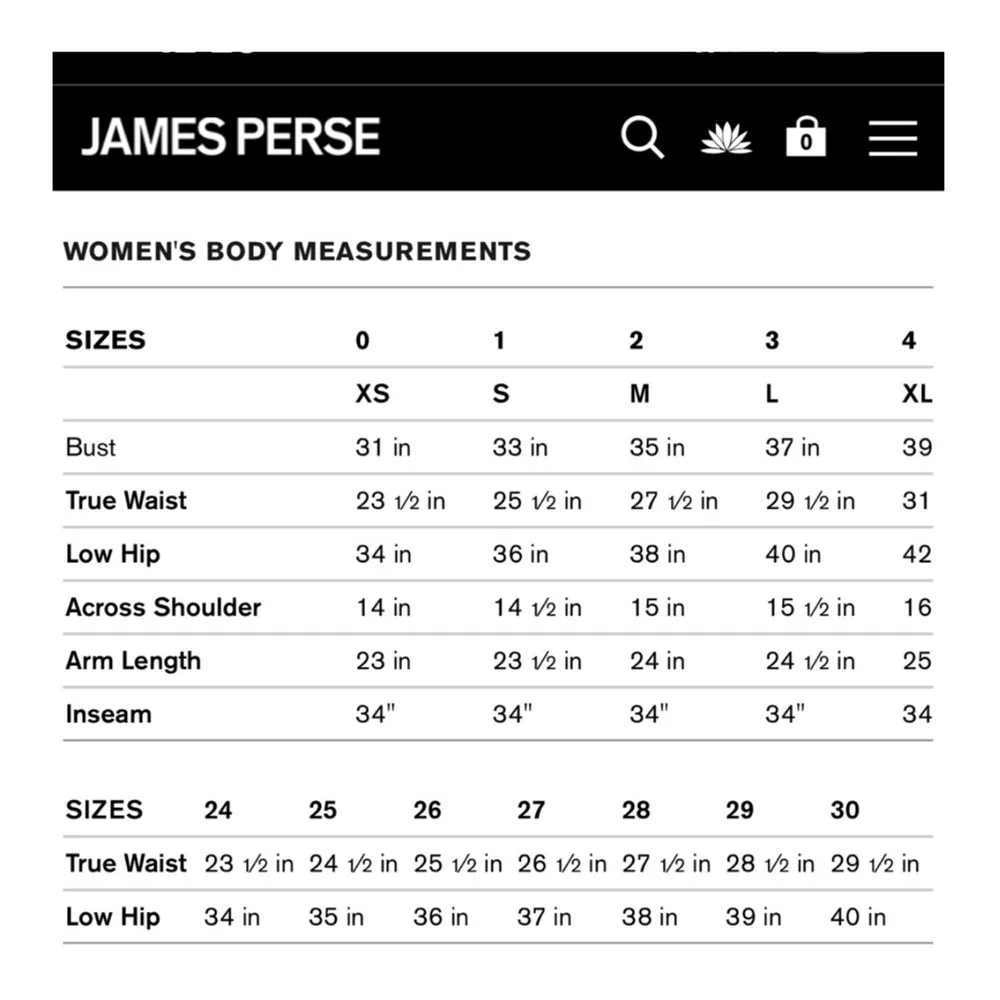Select the M size column header
The image size is (1000, 1000).
640,394
